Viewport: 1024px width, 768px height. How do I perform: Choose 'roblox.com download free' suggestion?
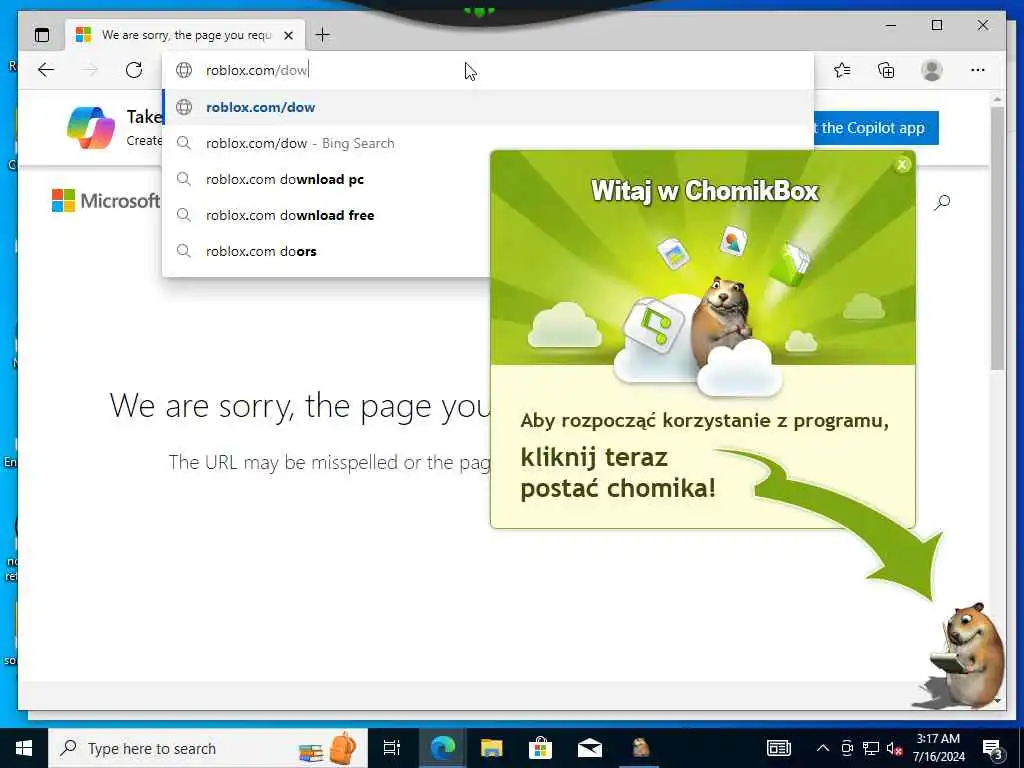pyautogui.click(x=325, y=215)
